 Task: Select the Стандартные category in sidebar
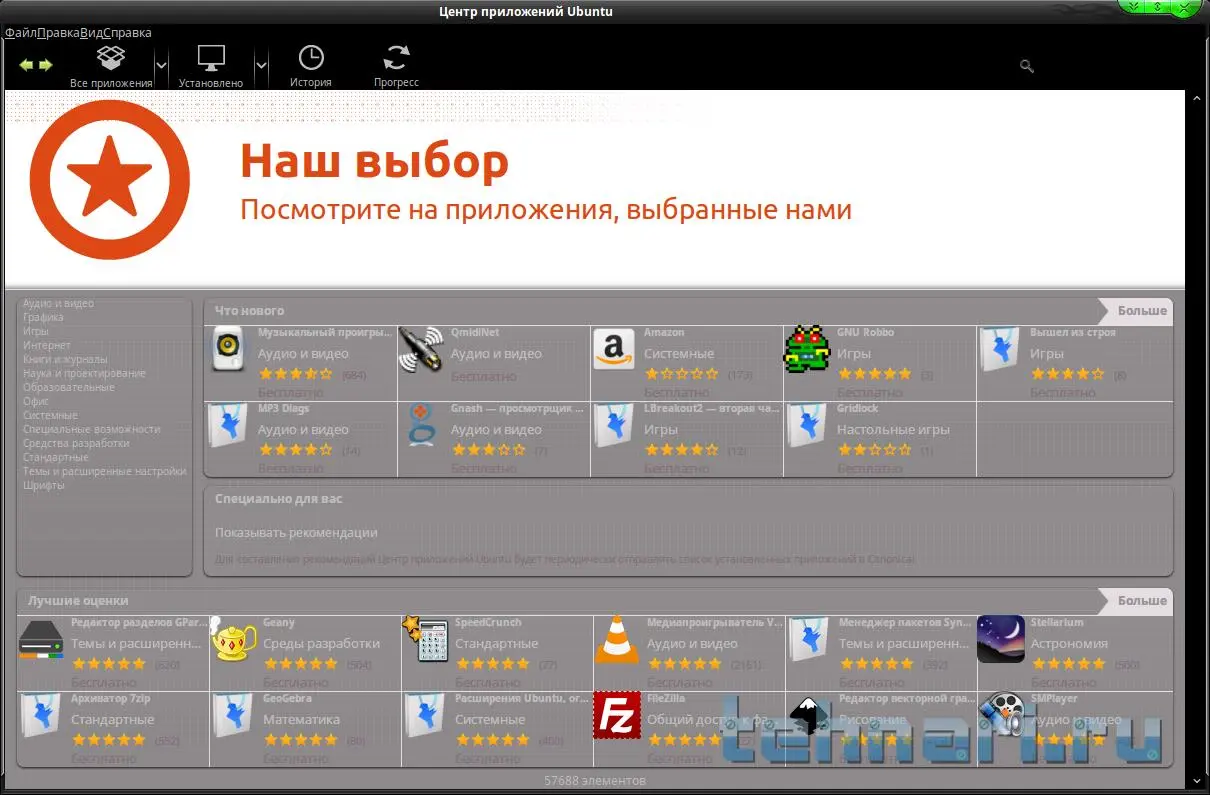[x=56, y=457]
